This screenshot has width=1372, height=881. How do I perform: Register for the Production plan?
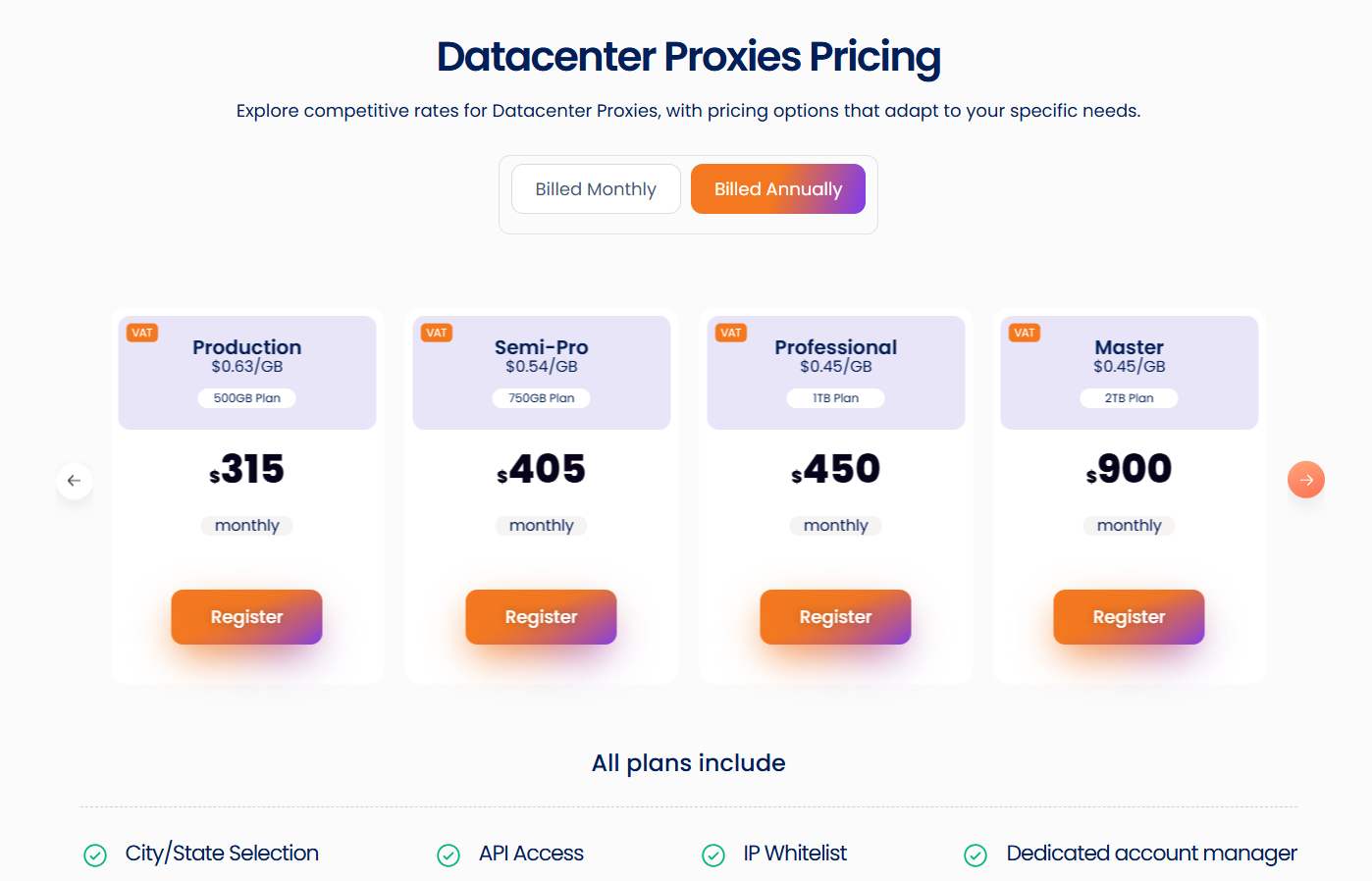246,617
